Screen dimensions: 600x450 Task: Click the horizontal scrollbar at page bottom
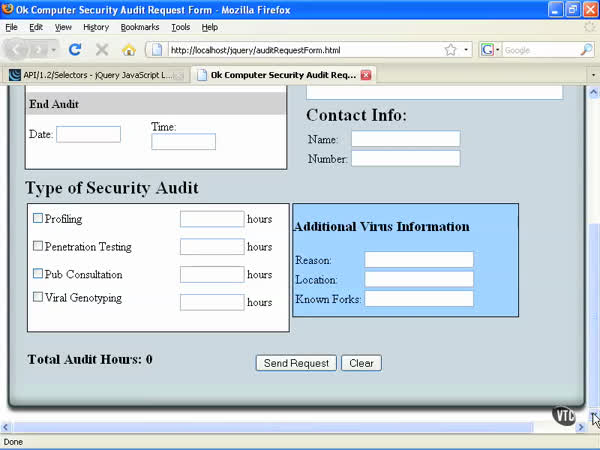coord(300,427)
